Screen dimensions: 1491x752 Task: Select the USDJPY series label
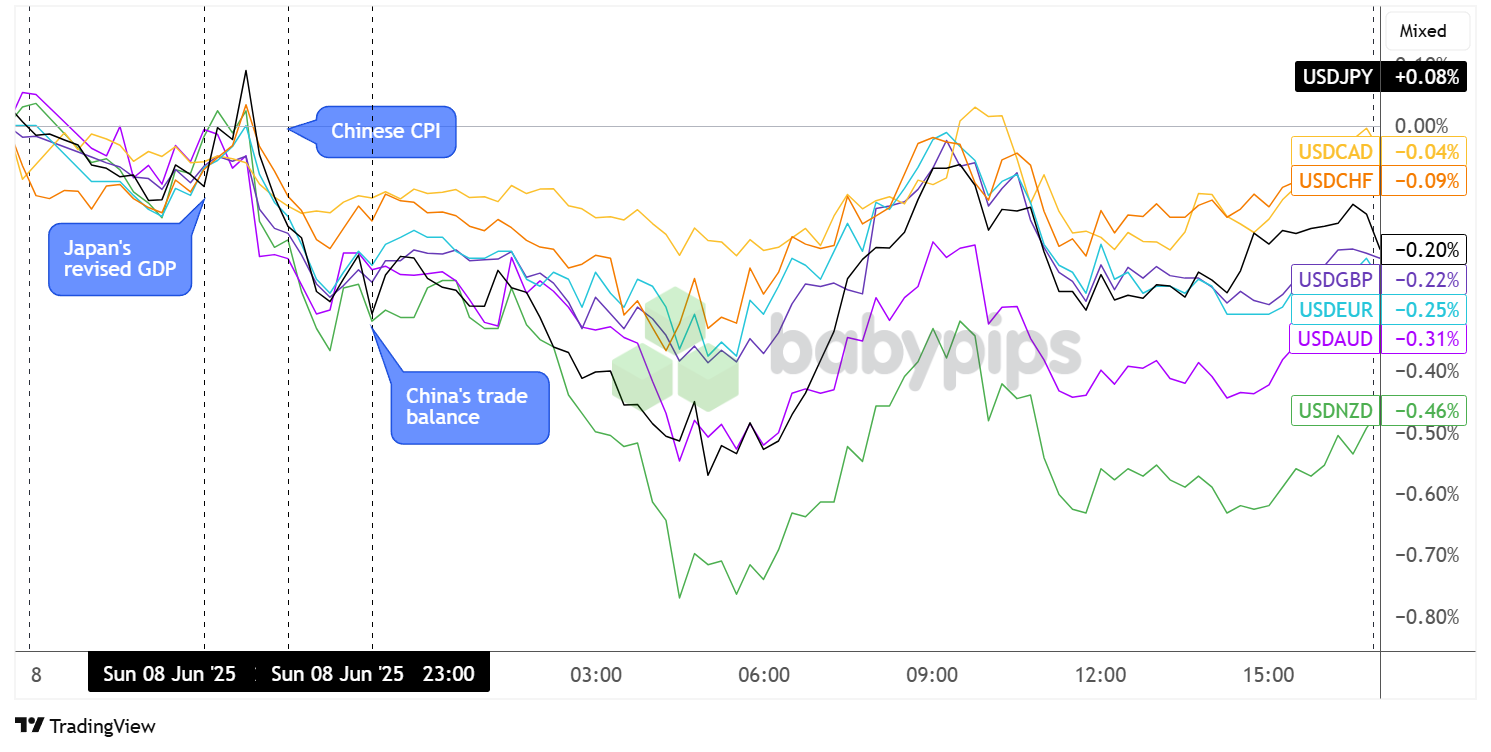pyautogui.click(x=1337, y=76)
